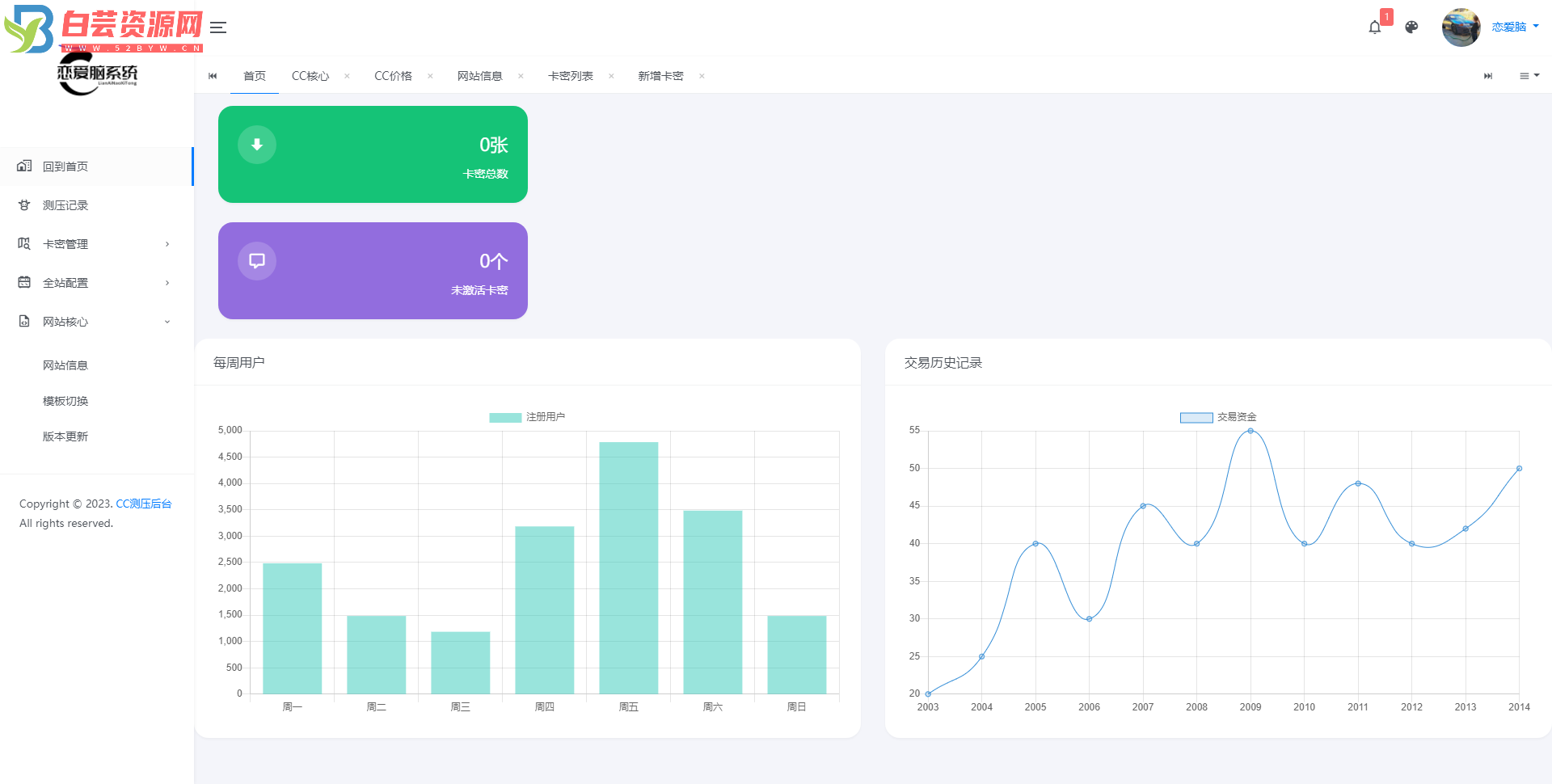
Task: Click the 0个 count value
Action: 493,262
